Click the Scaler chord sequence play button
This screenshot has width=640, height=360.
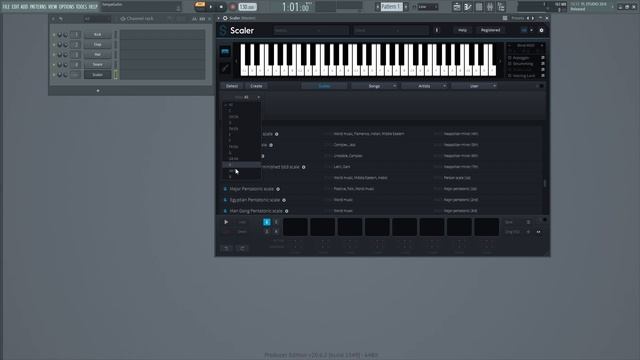(x=226, y=222)
